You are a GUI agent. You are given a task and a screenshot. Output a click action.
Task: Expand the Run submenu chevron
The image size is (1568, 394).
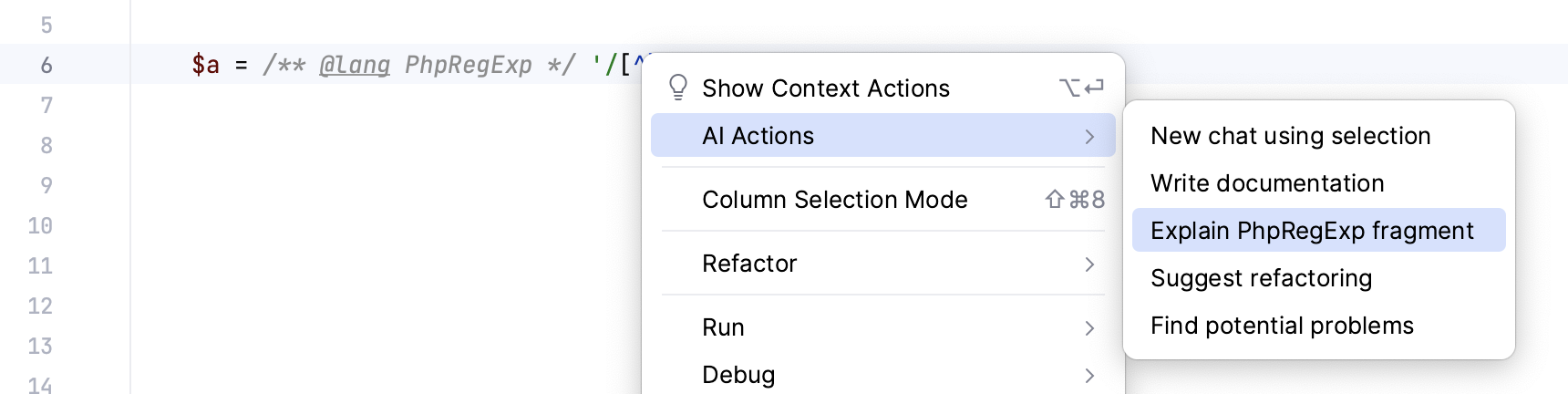tap(1089, 328)
